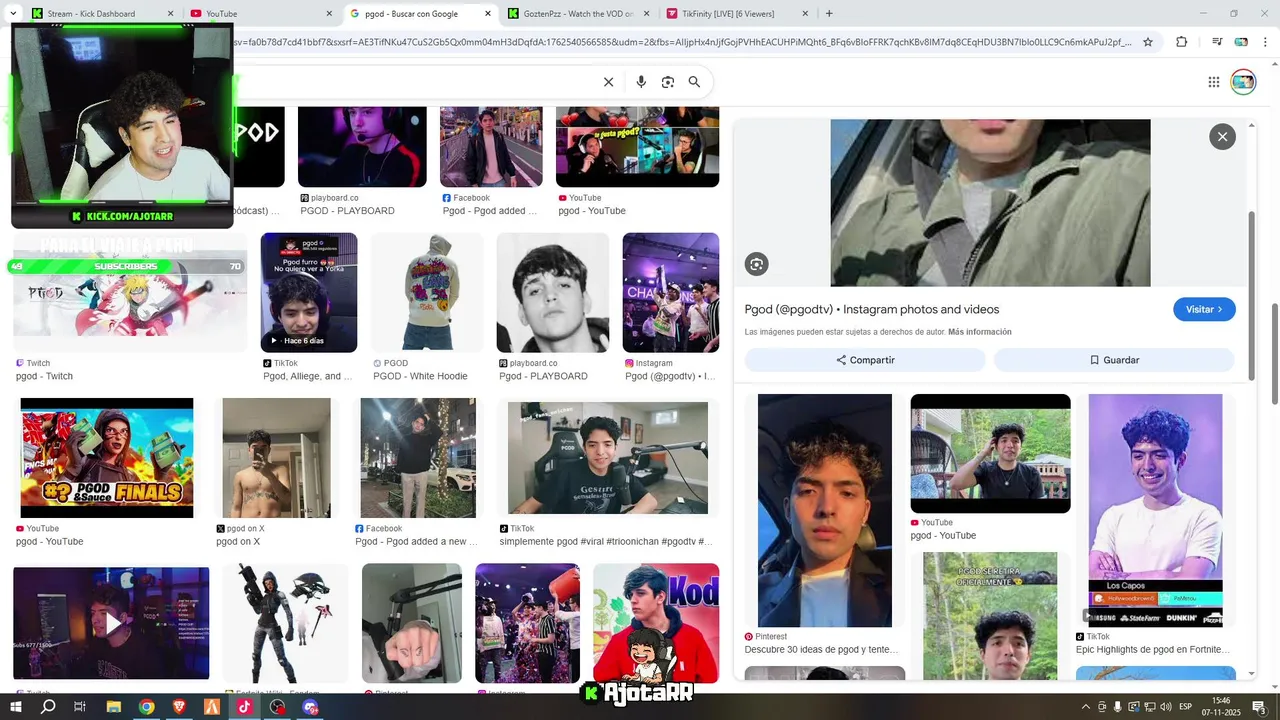The width and height of the screenshot is (1280, 720).
Task: Start voice search with microphone icon
Action: click(x=641, y=82)
